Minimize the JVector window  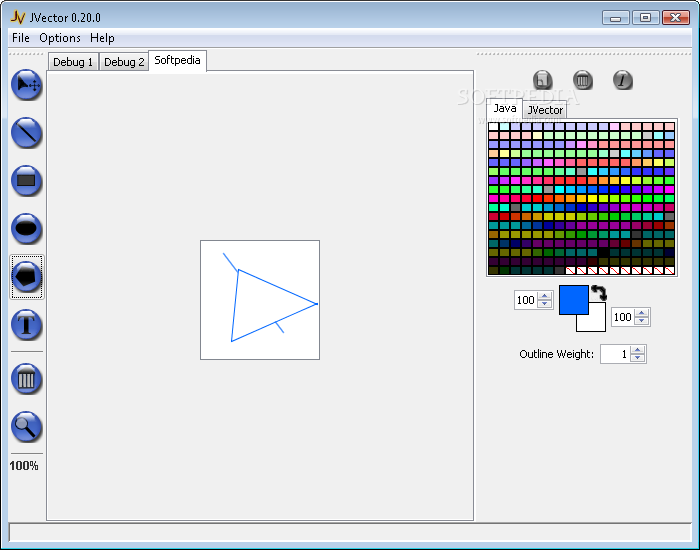[616, 18]
